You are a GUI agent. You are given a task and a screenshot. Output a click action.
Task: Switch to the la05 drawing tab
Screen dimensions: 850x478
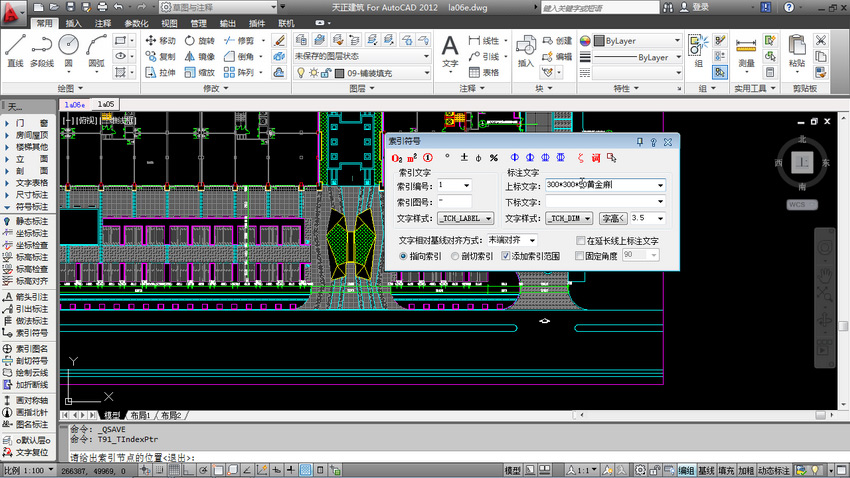(x=106, y=104)
